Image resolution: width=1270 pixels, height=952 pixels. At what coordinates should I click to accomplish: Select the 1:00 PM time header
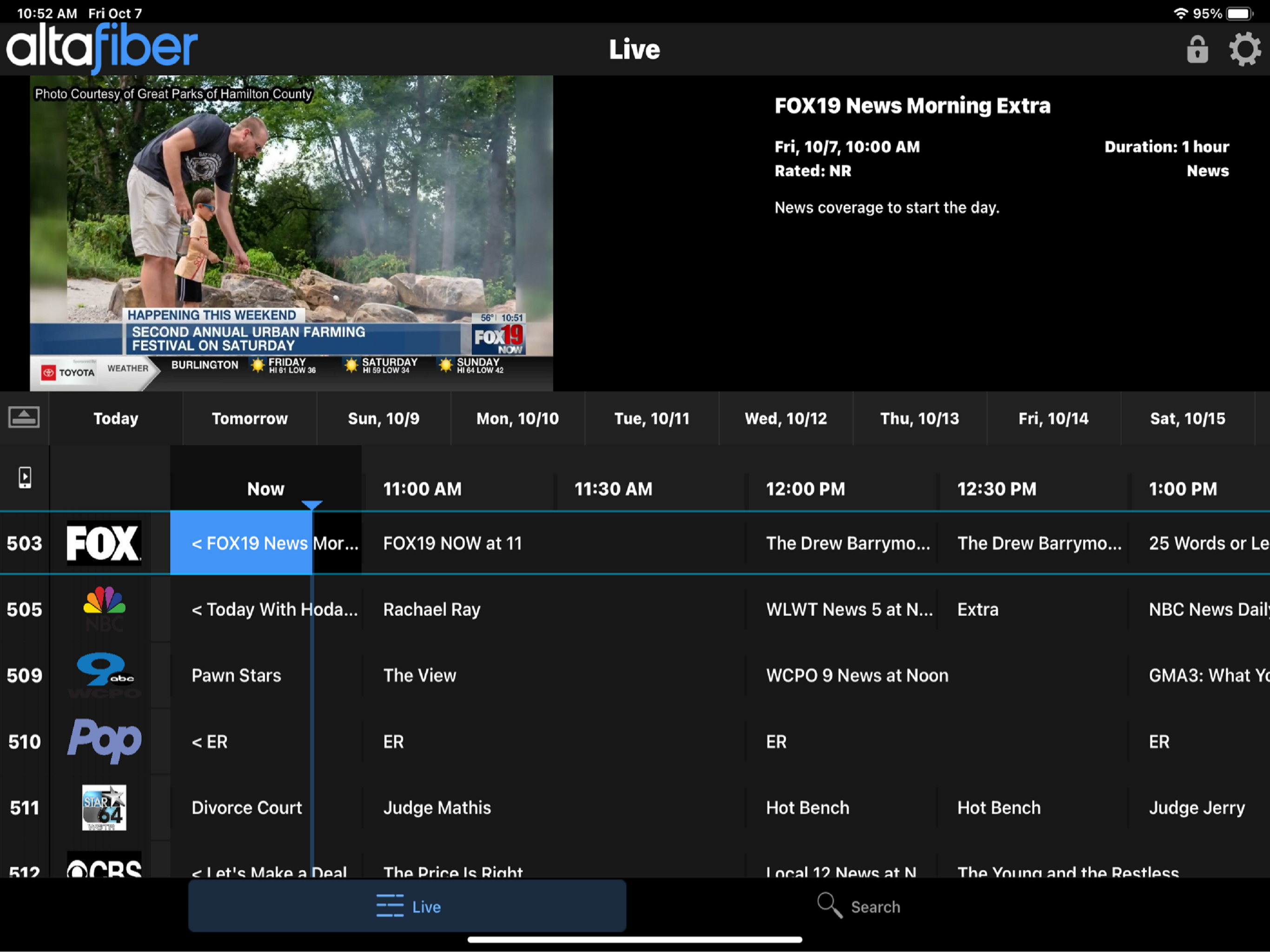[1183, 489]
